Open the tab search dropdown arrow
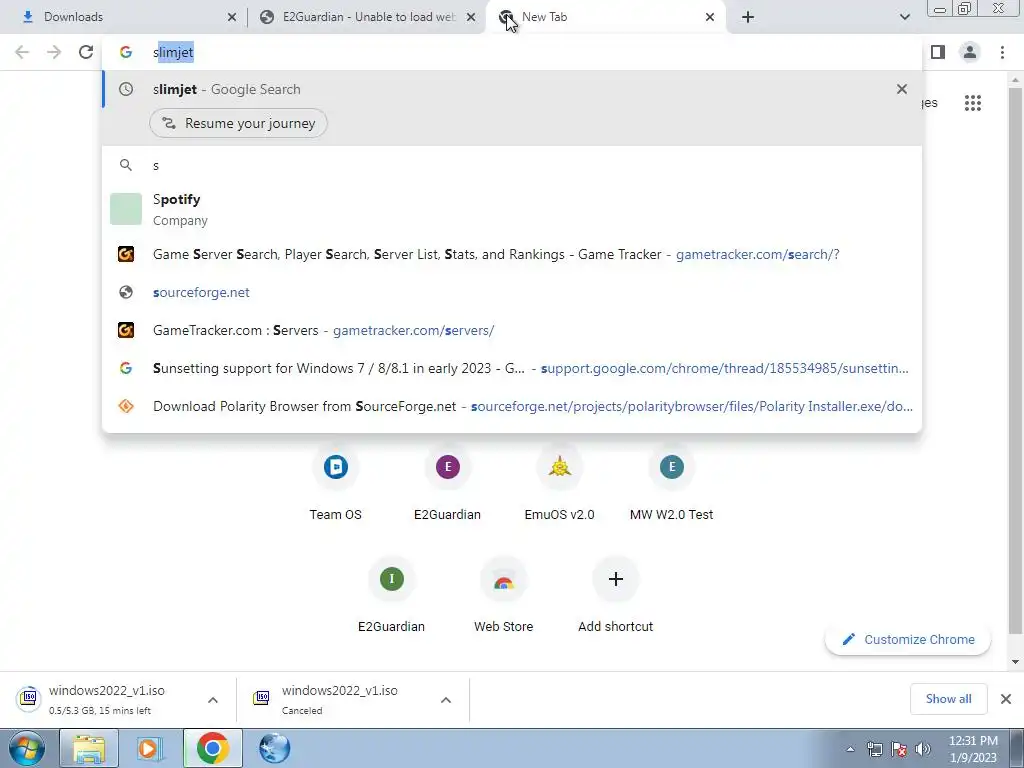 coord(904,17)
